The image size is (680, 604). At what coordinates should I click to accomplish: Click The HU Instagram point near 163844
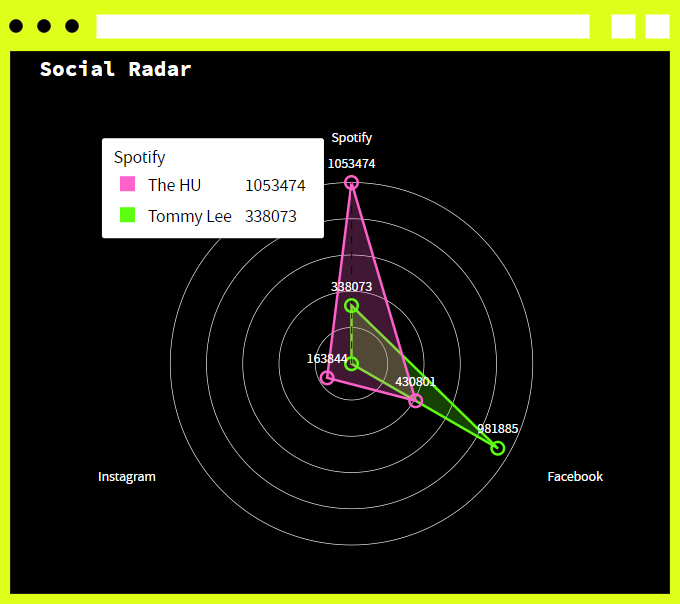pos(327,378)
